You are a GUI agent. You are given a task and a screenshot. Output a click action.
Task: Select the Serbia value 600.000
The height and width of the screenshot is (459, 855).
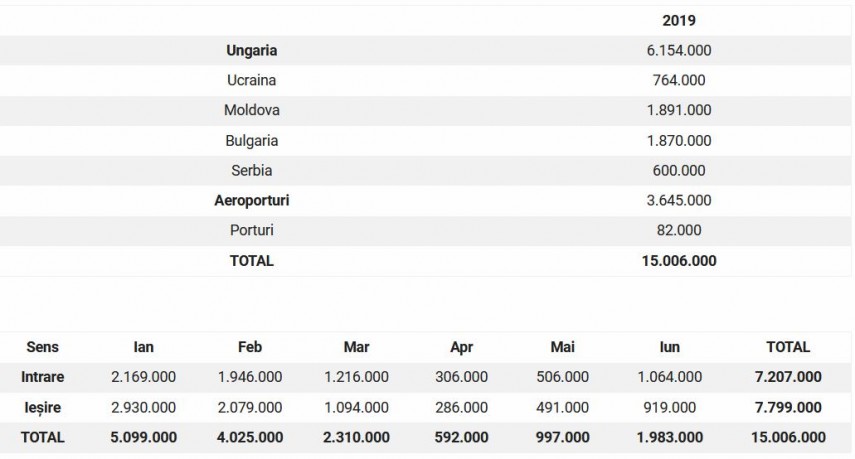tap(679, 171)
